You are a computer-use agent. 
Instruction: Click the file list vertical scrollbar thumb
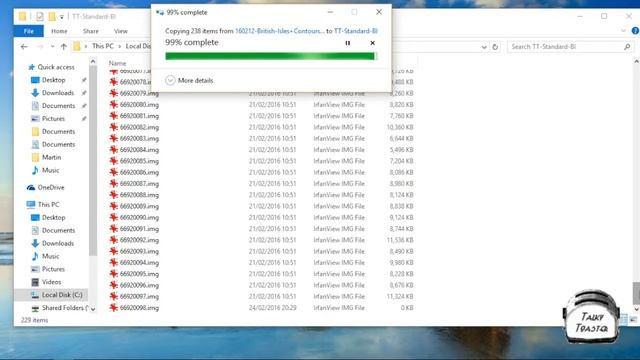(x=636, y=293)
